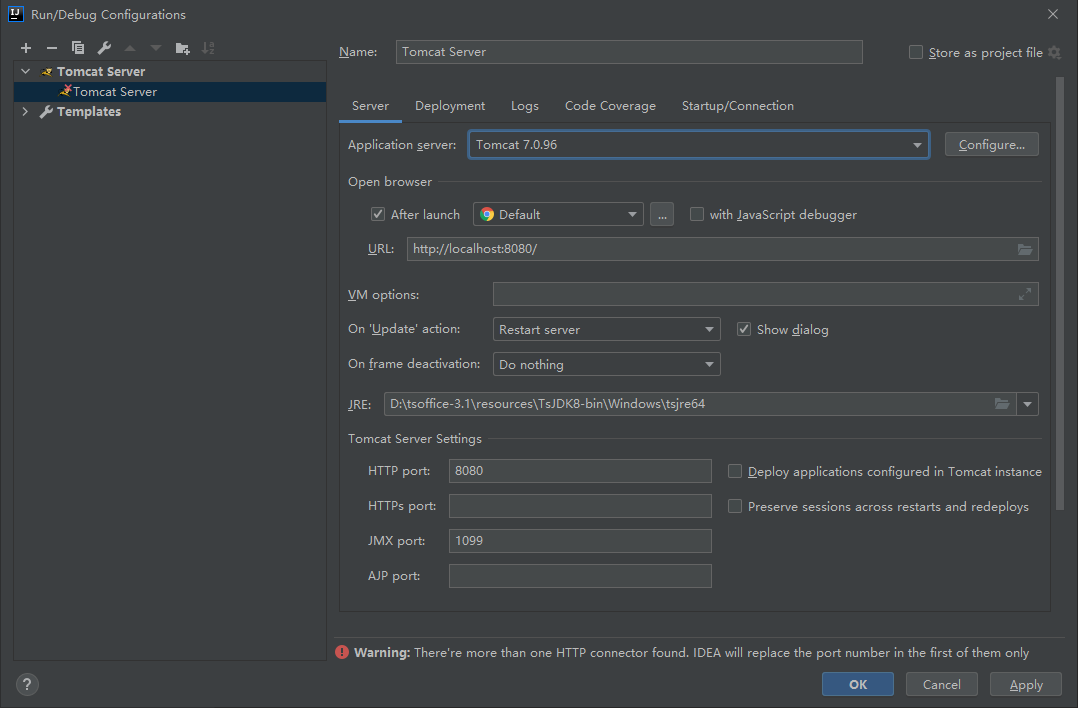Click the HTTPs port field
The height and width of the screenshot is (708, 1078).
pos(580,506)
